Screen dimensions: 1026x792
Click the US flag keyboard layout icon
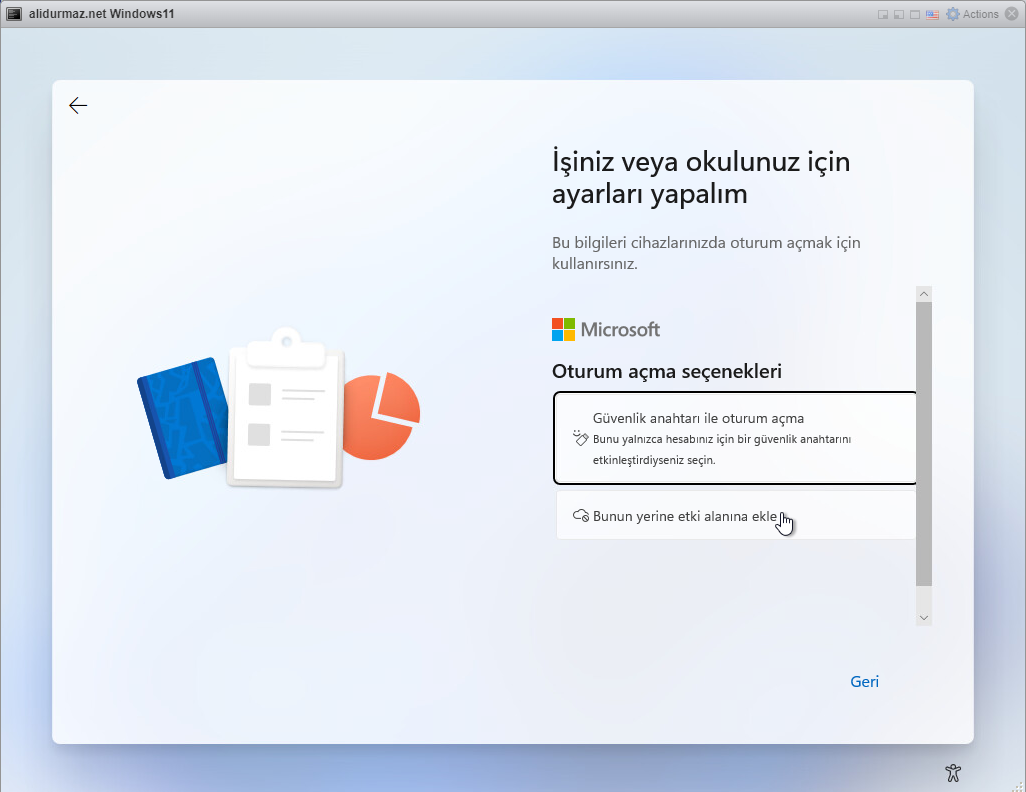[x=932, y=14]
